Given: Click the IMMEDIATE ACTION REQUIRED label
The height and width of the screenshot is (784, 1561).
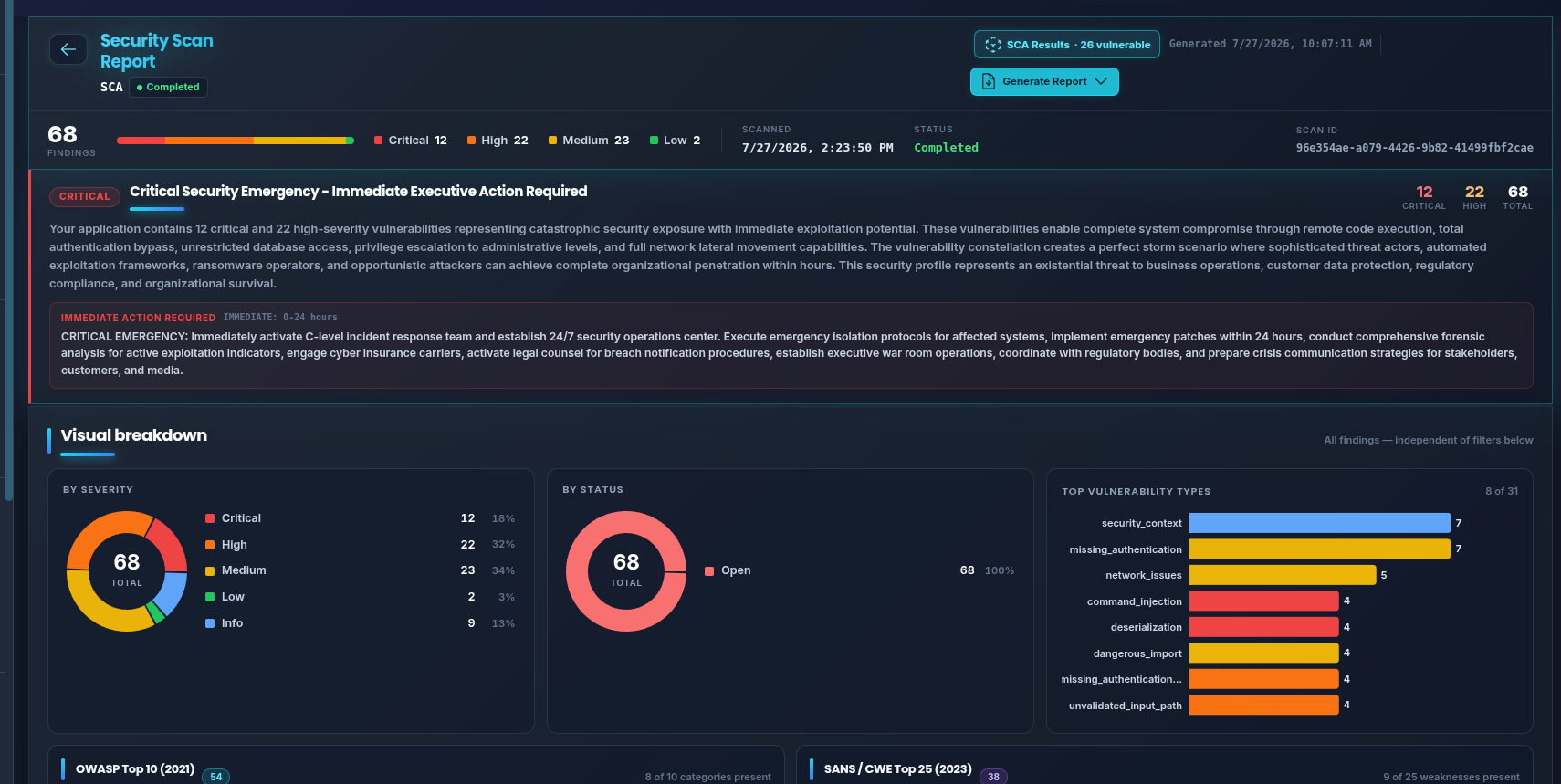Looking at the screenshot, I should [x=138, y=318].
